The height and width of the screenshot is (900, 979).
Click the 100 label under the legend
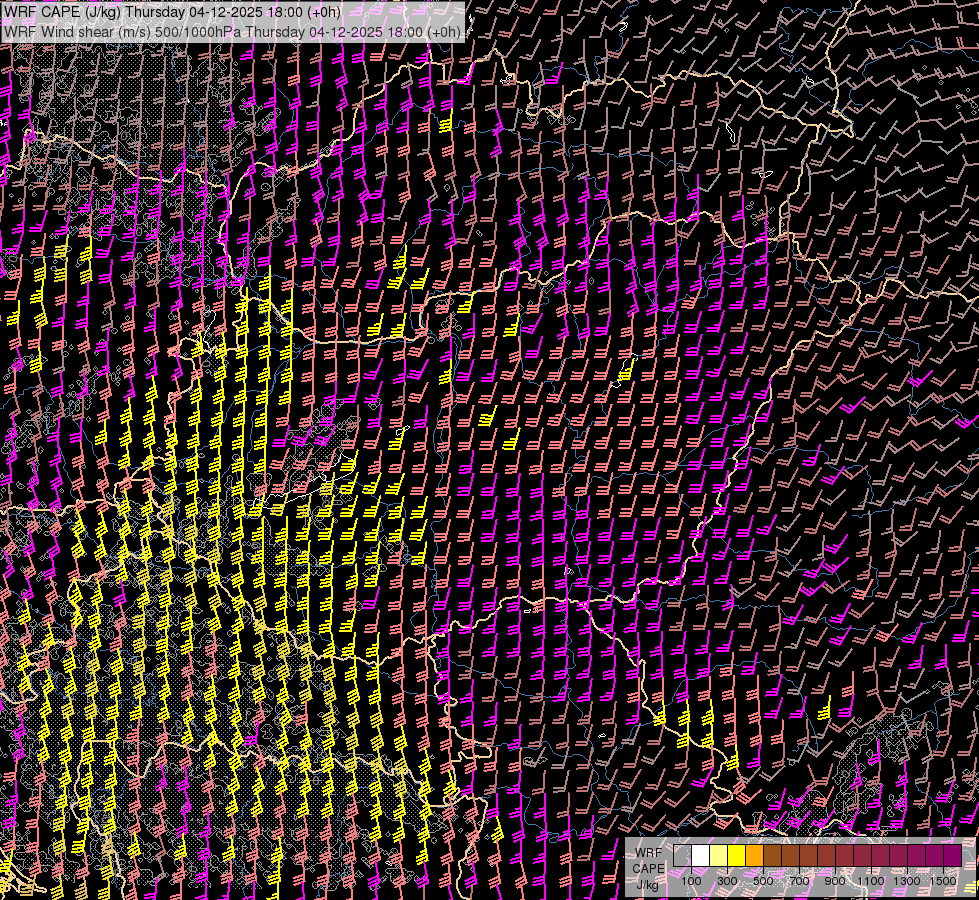click(691, 881)
